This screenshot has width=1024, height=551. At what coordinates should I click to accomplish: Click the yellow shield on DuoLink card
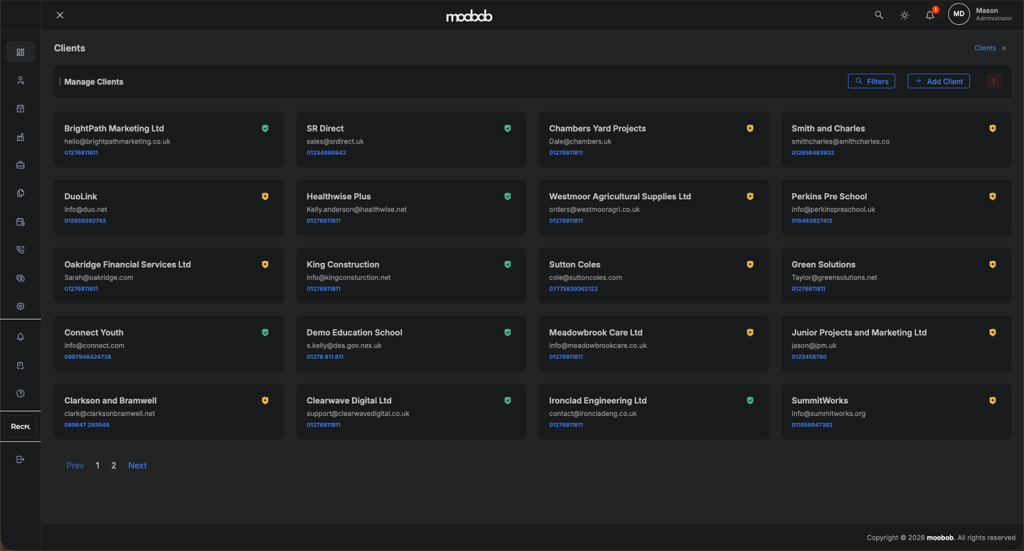(265, 197)
